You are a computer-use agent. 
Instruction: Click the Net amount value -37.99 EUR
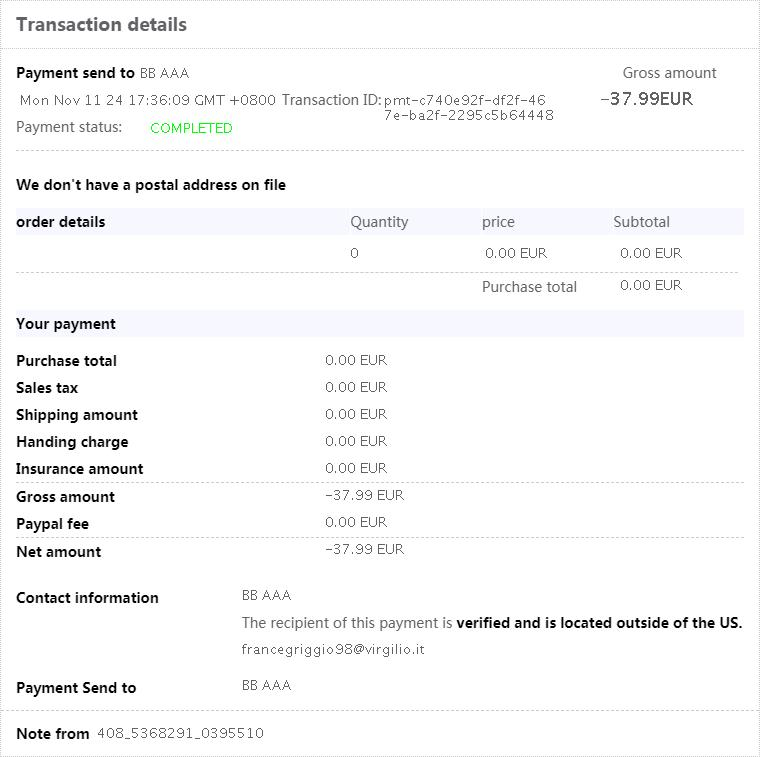[x=364, y=549]
